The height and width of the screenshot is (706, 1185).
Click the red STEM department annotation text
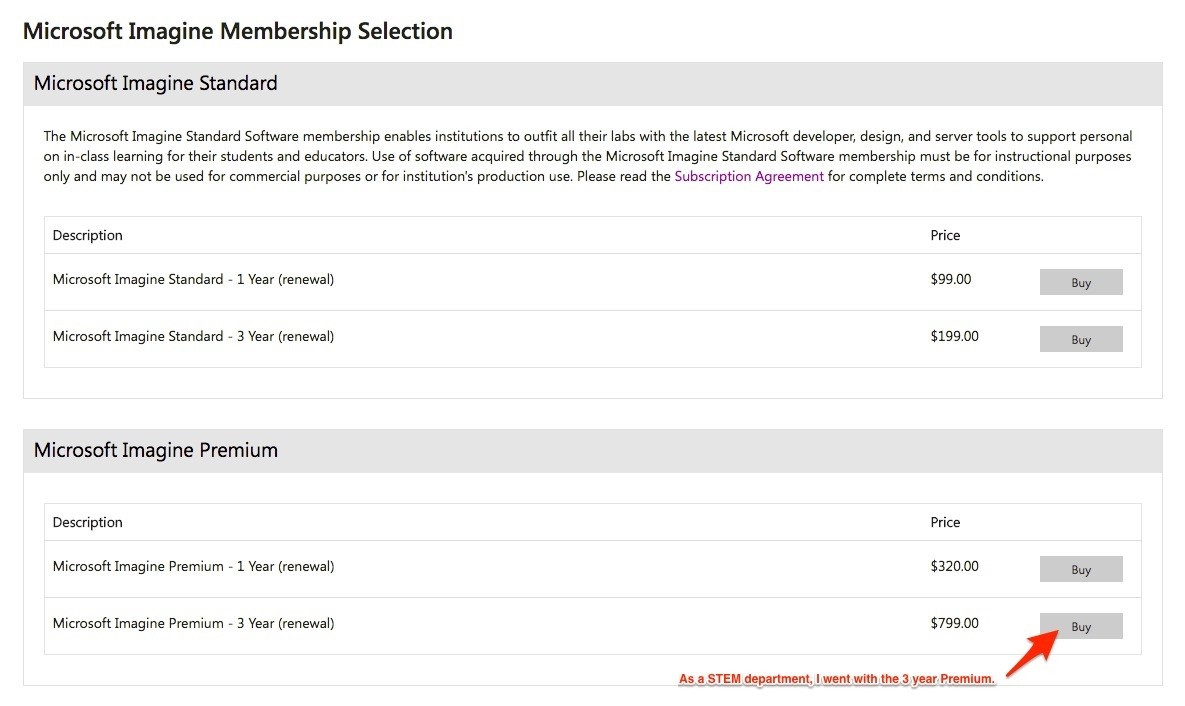pyautogui.click(x=837, y=679)
